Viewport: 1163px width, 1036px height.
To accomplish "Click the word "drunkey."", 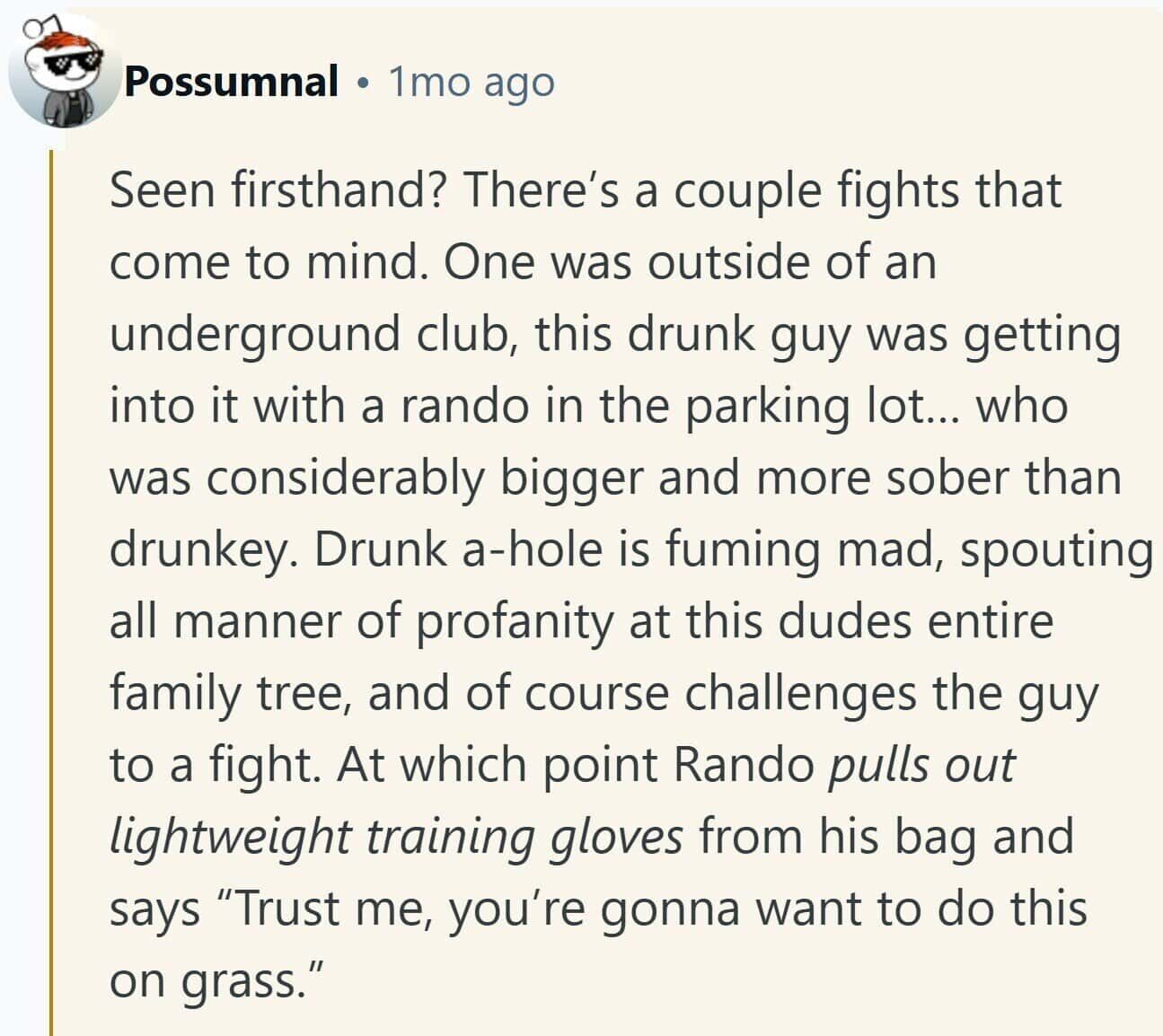I will click(x=204, y=549).
